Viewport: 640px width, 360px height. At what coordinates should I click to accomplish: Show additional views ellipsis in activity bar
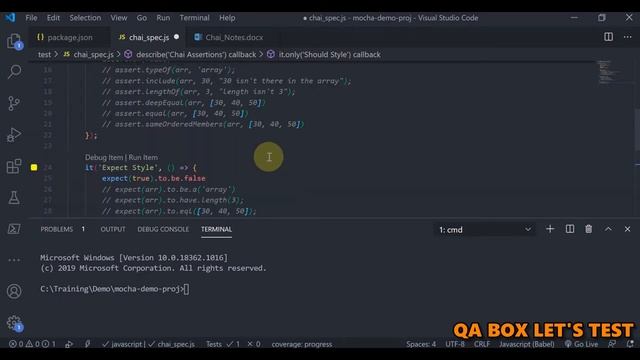click(14, 260)
